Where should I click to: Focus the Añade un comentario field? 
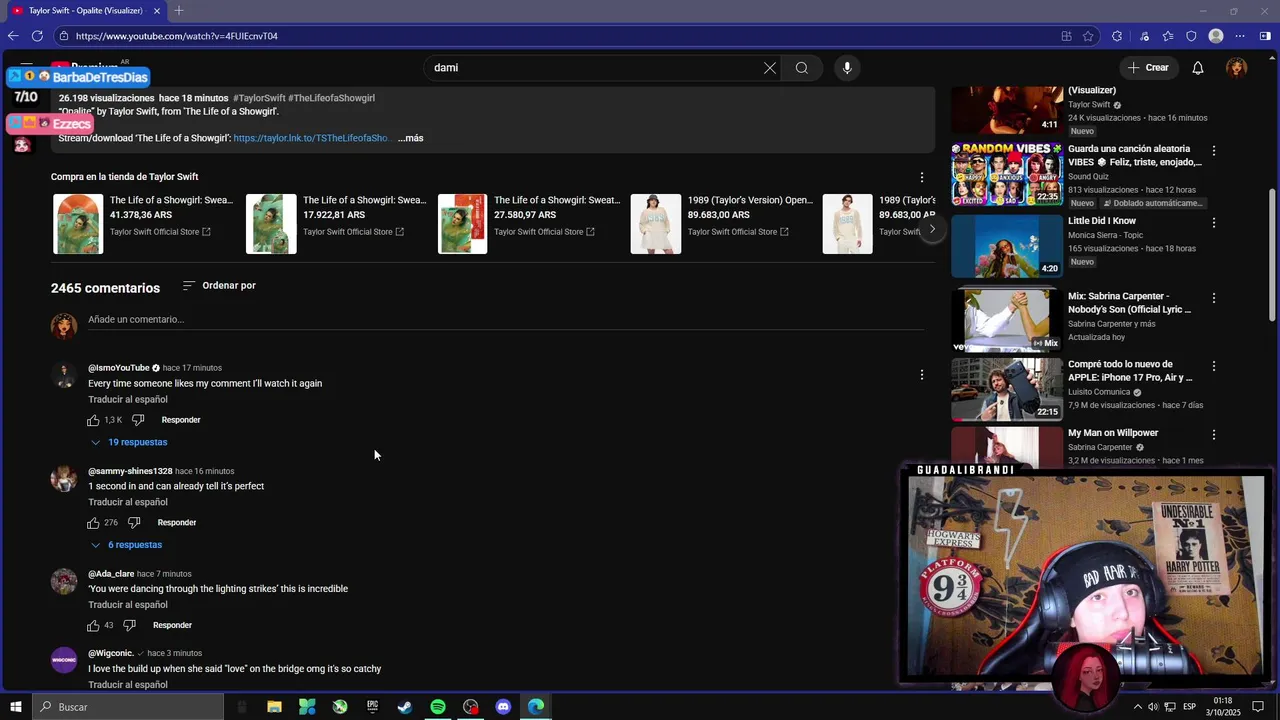pyautogui.click(x=506, y=320)
